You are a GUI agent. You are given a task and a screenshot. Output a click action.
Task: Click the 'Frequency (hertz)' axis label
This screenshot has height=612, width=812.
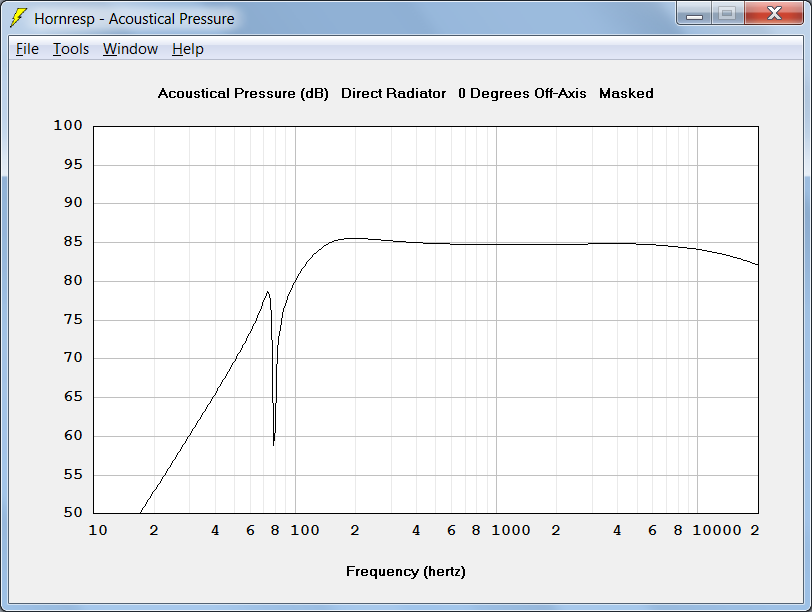tap(406, 572)
